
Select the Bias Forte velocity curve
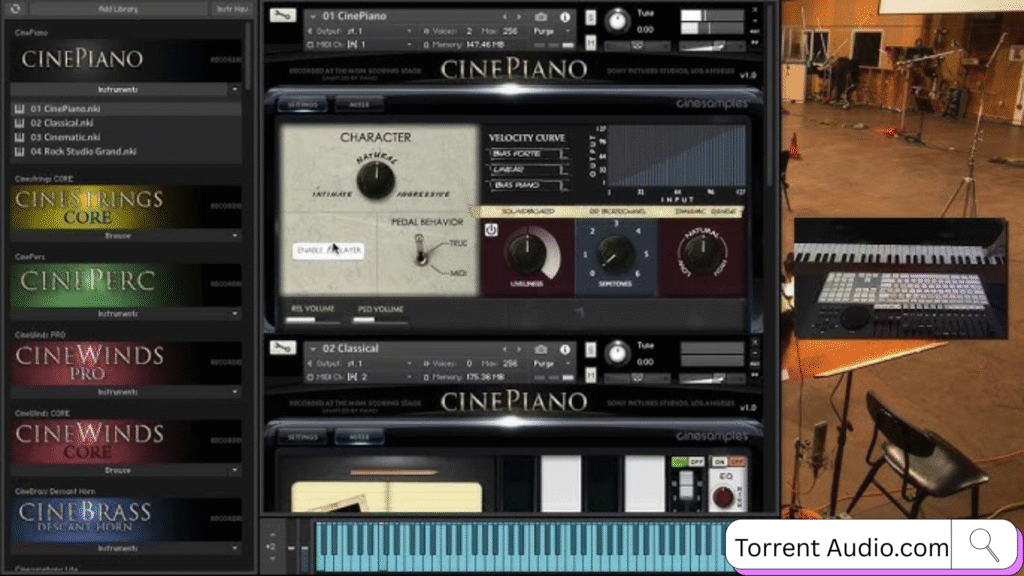pyautogui.click(x=525, y=153)
